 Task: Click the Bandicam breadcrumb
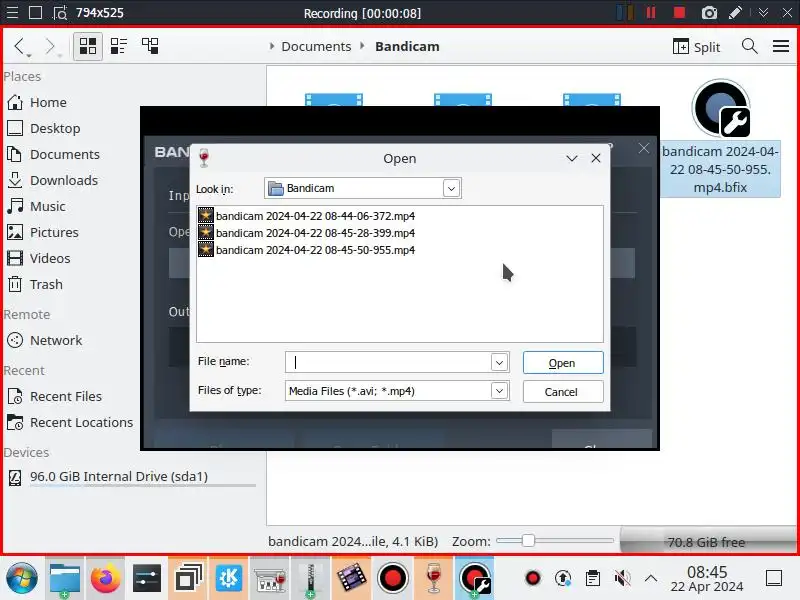coord(407,46)
